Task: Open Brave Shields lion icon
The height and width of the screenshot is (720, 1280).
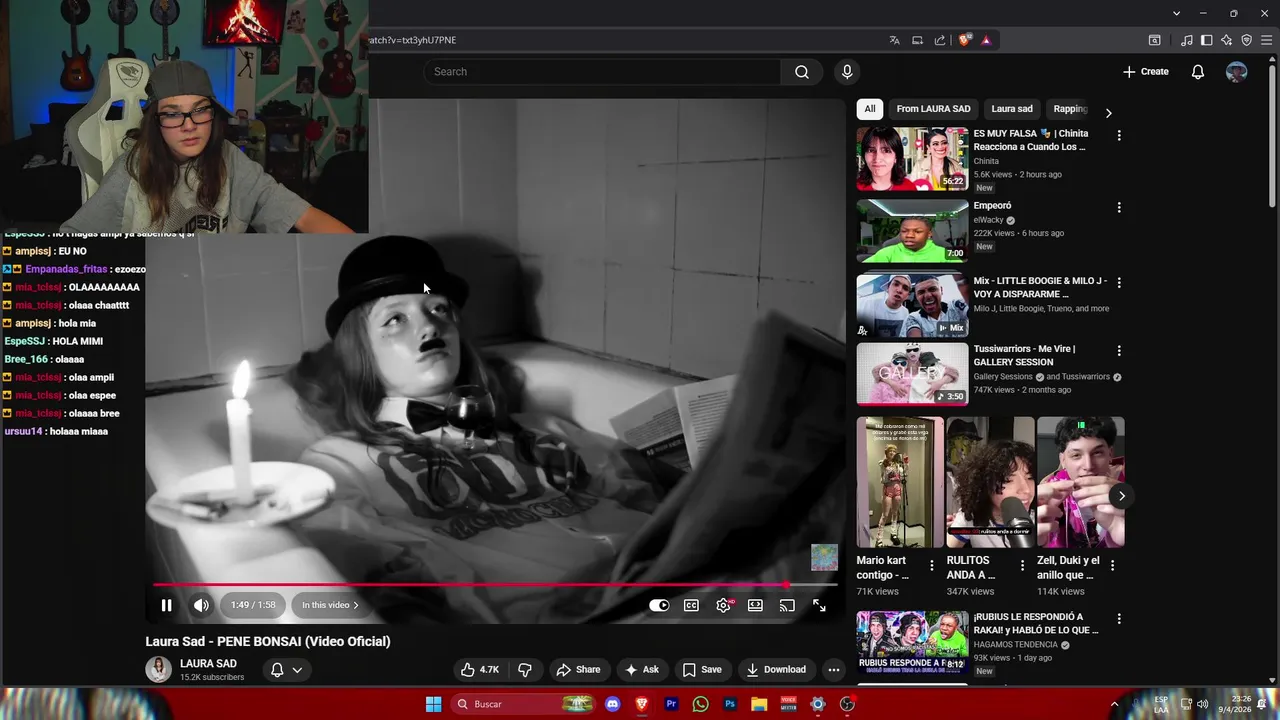Action: (x=965, y=40)
